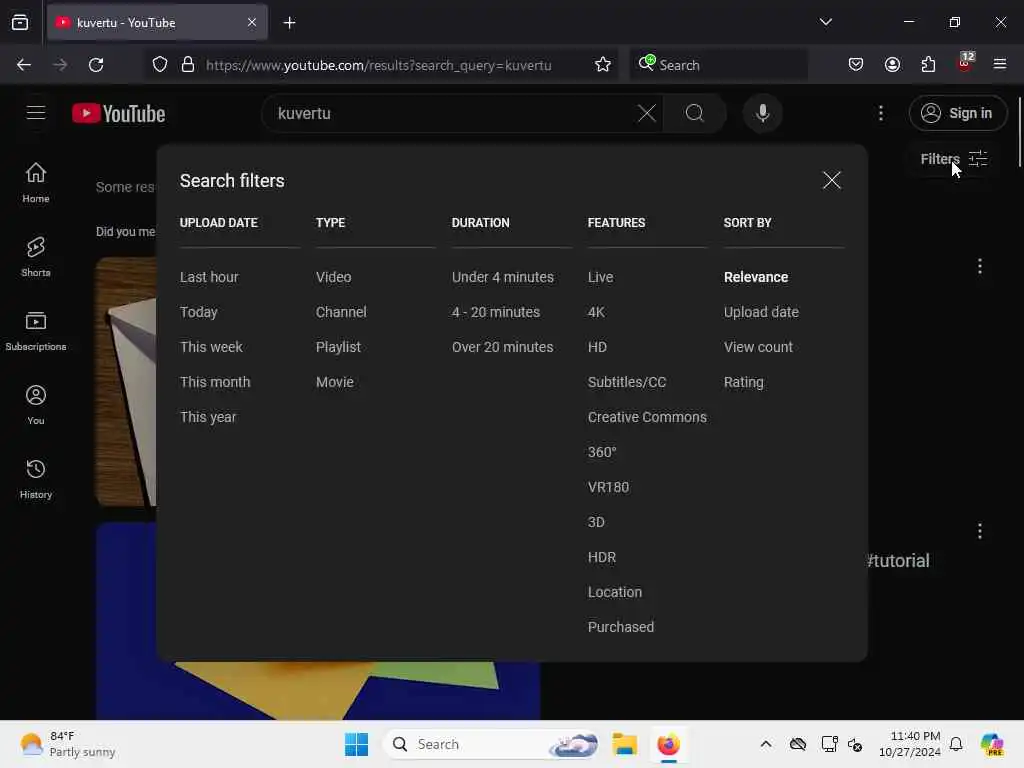1024x768 pixels.
Task: Open Shorts from the sidebar
Action: 36,257
